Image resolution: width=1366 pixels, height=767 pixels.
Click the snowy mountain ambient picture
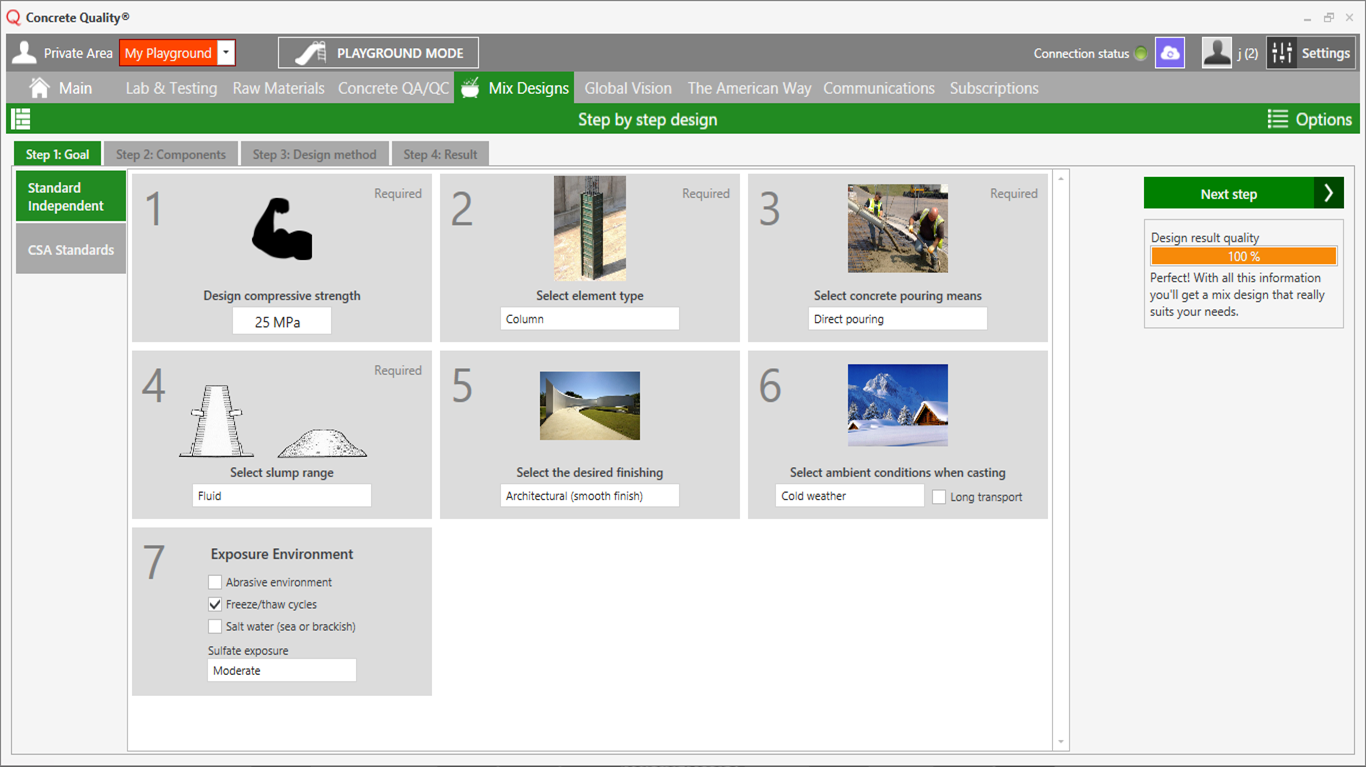point(898,405)
